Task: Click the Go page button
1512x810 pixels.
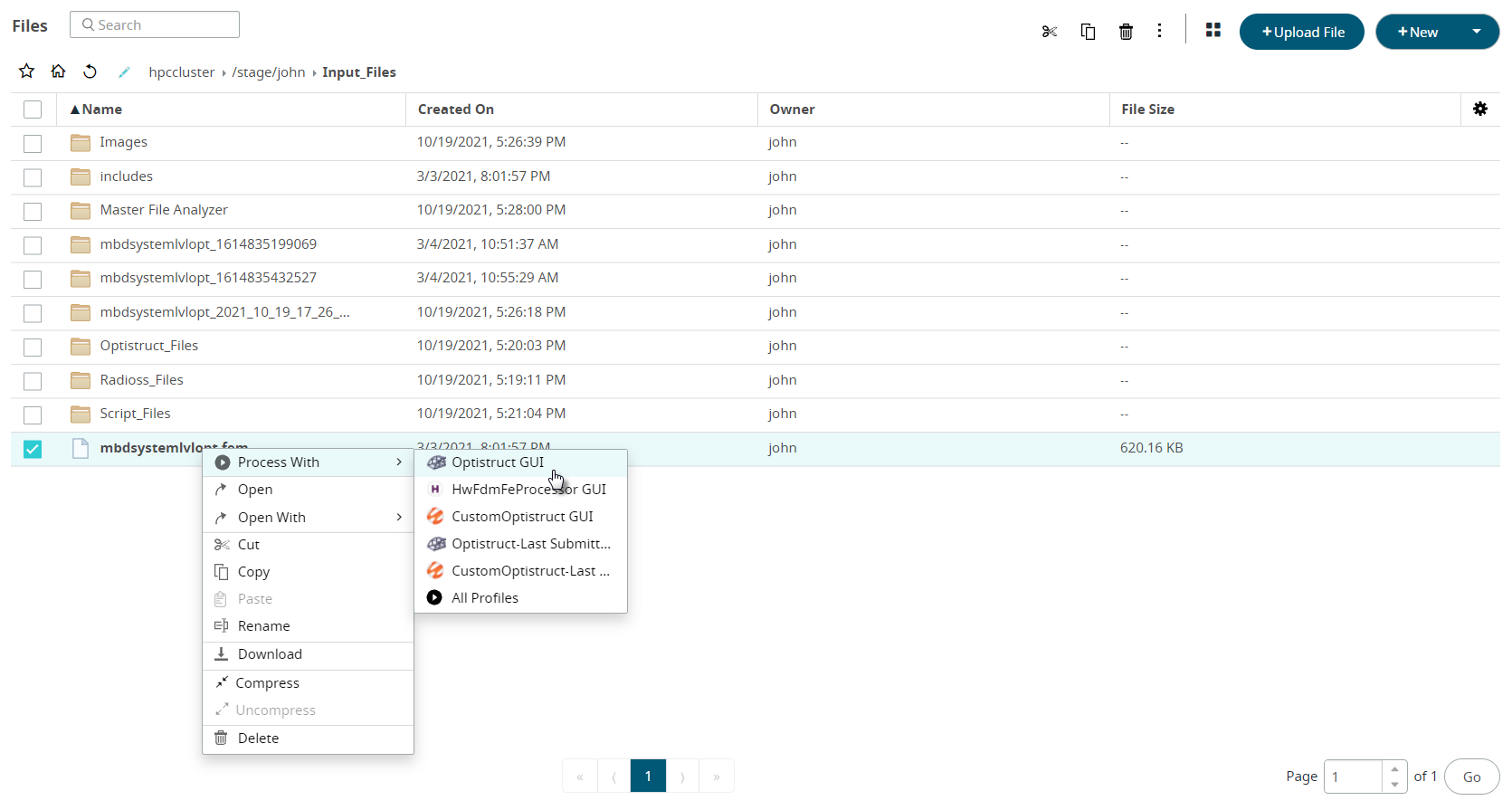Action: pos(1471,777)
